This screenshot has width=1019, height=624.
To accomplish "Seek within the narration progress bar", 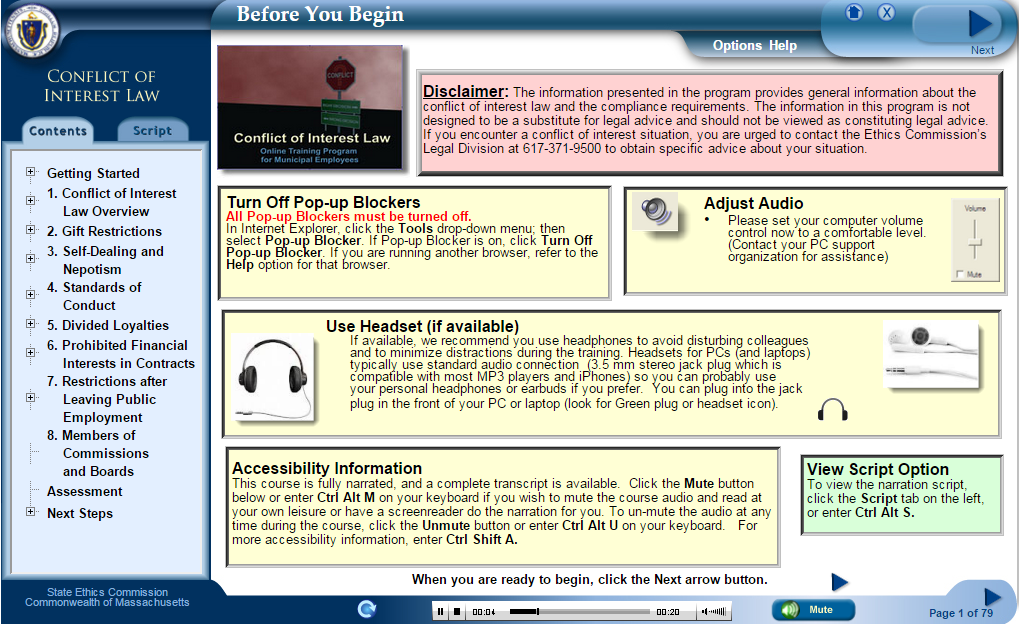I will pos(580,612).
